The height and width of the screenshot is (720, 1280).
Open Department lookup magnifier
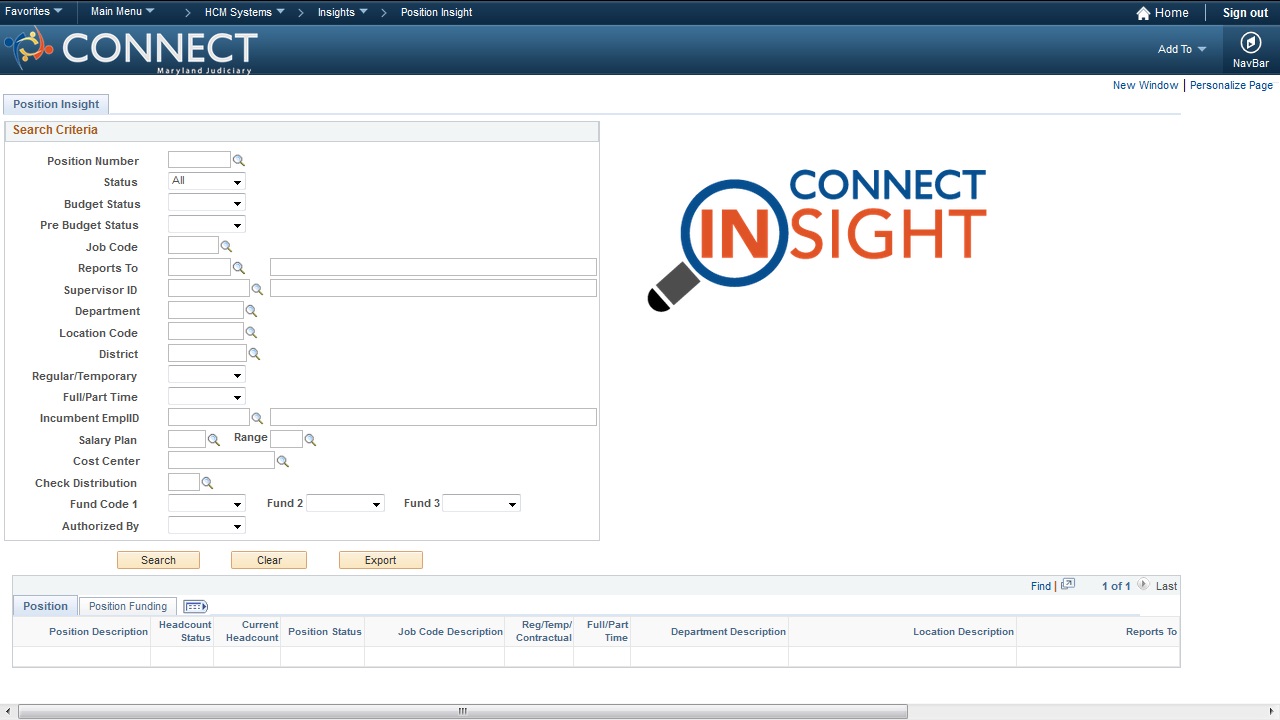251,311
